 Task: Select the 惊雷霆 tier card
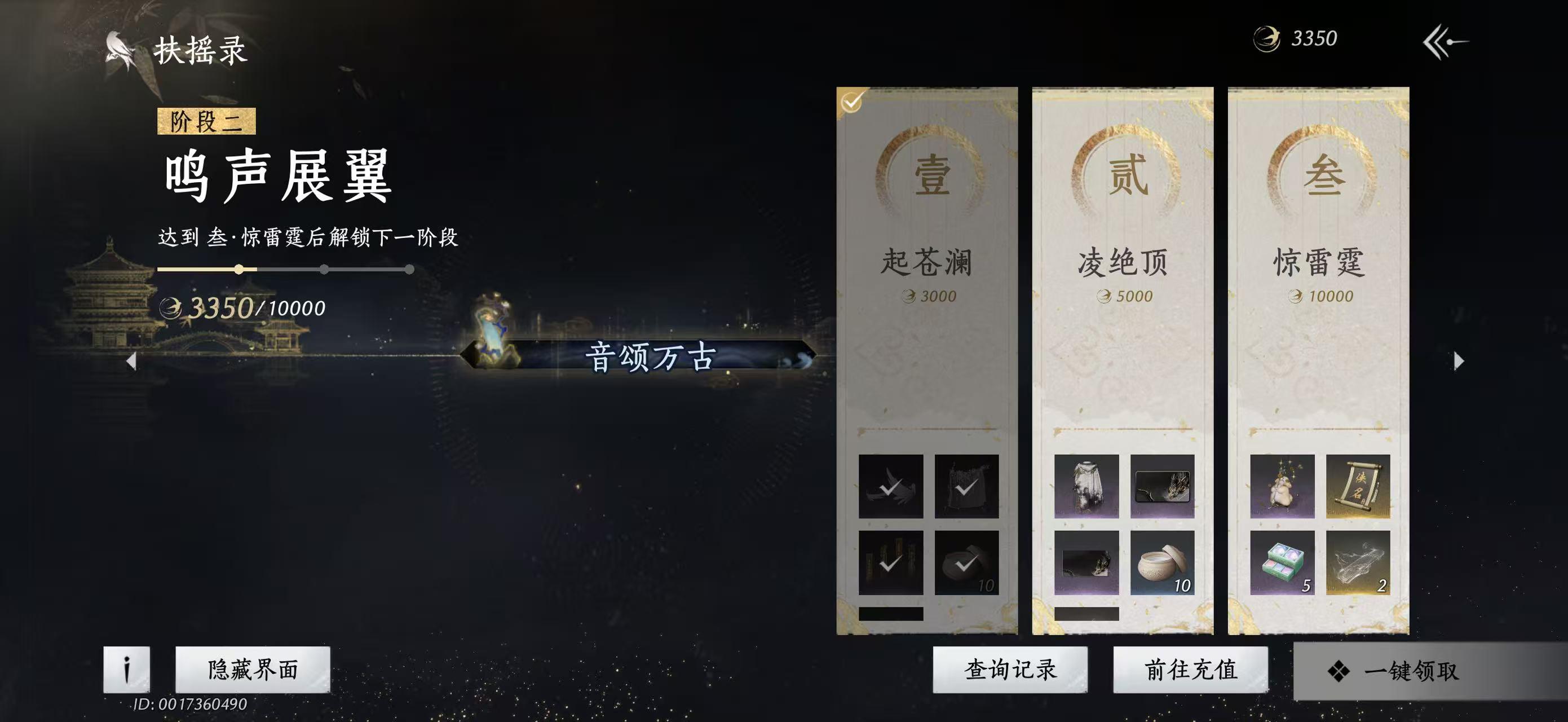point(1318,360)
